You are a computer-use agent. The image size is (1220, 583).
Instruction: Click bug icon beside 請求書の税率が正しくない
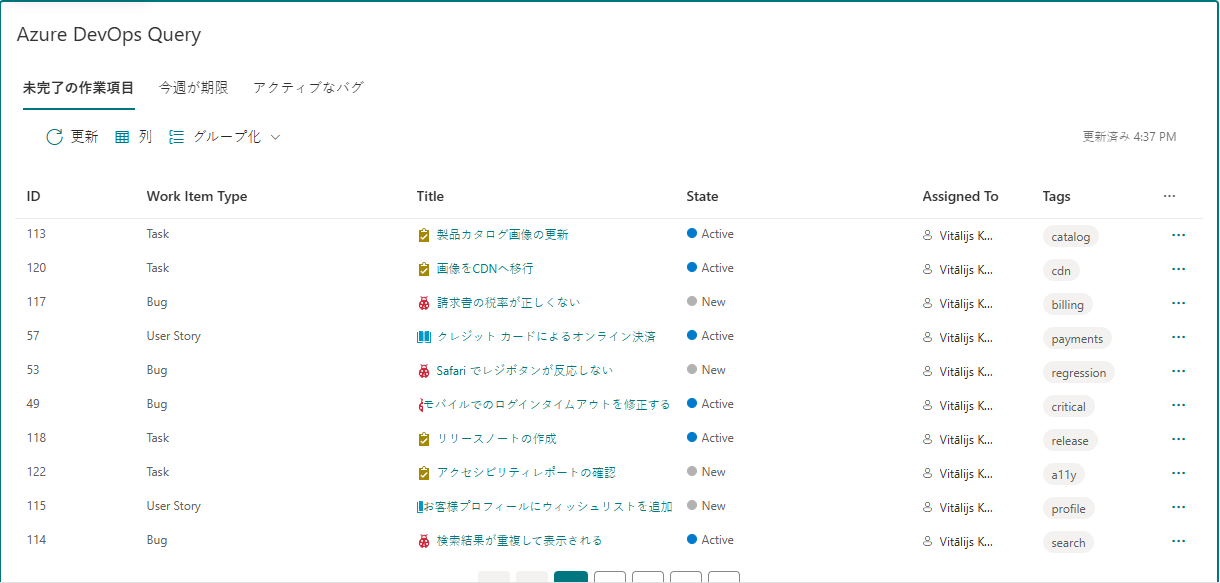[x=424, y=303]
